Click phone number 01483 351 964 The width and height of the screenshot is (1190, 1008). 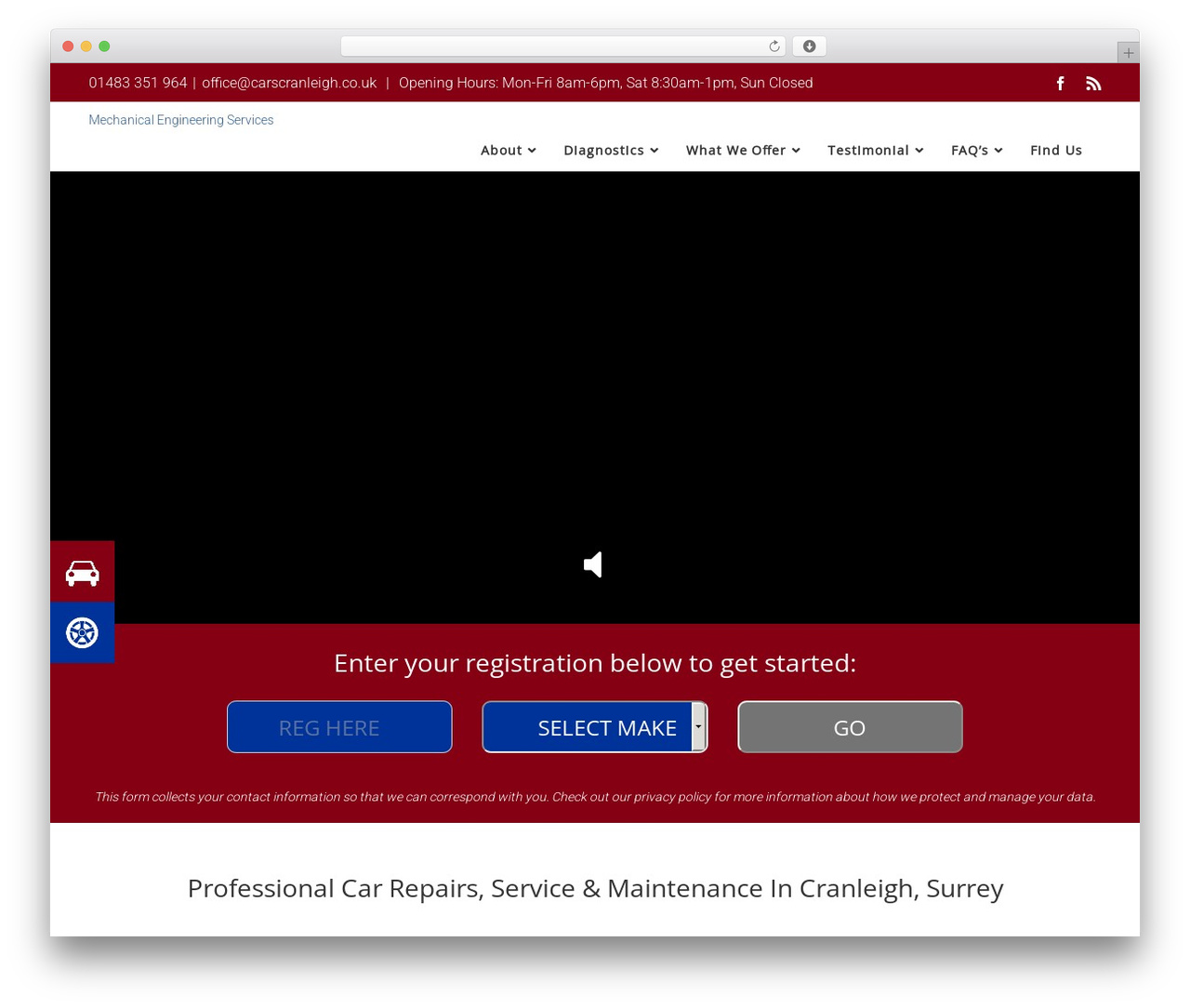138,83
